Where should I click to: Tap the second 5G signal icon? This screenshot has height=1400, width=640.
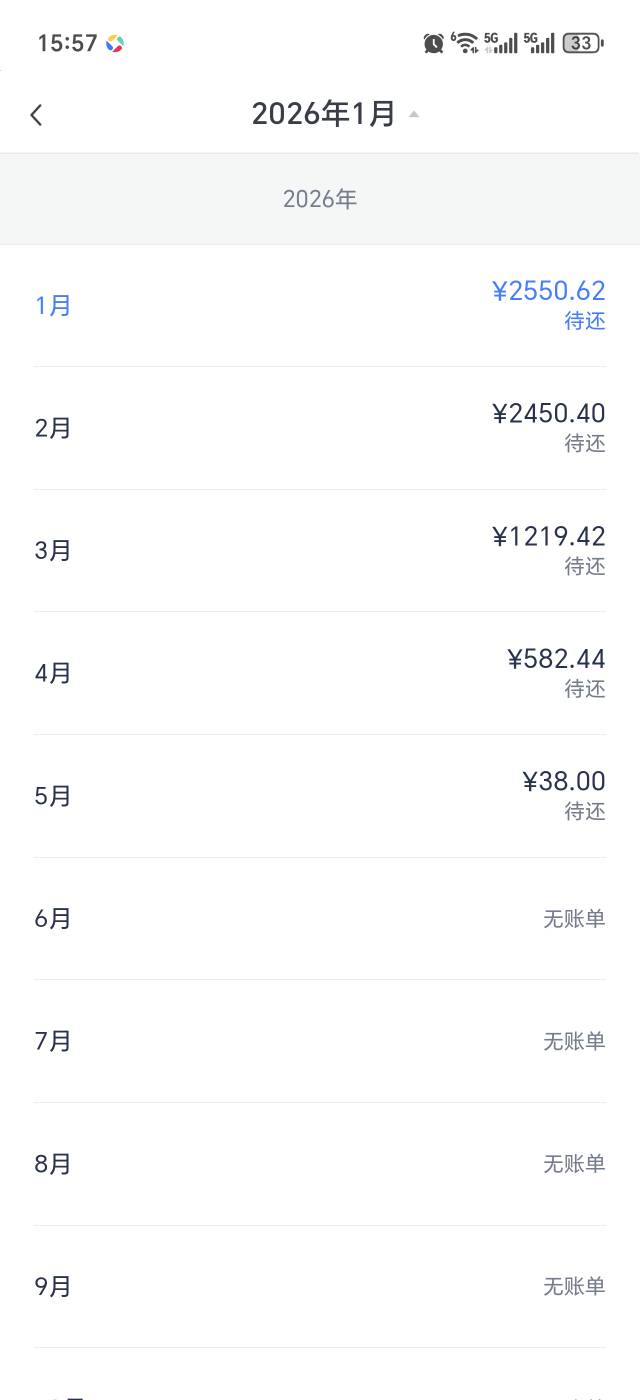[x=539, y=43]
